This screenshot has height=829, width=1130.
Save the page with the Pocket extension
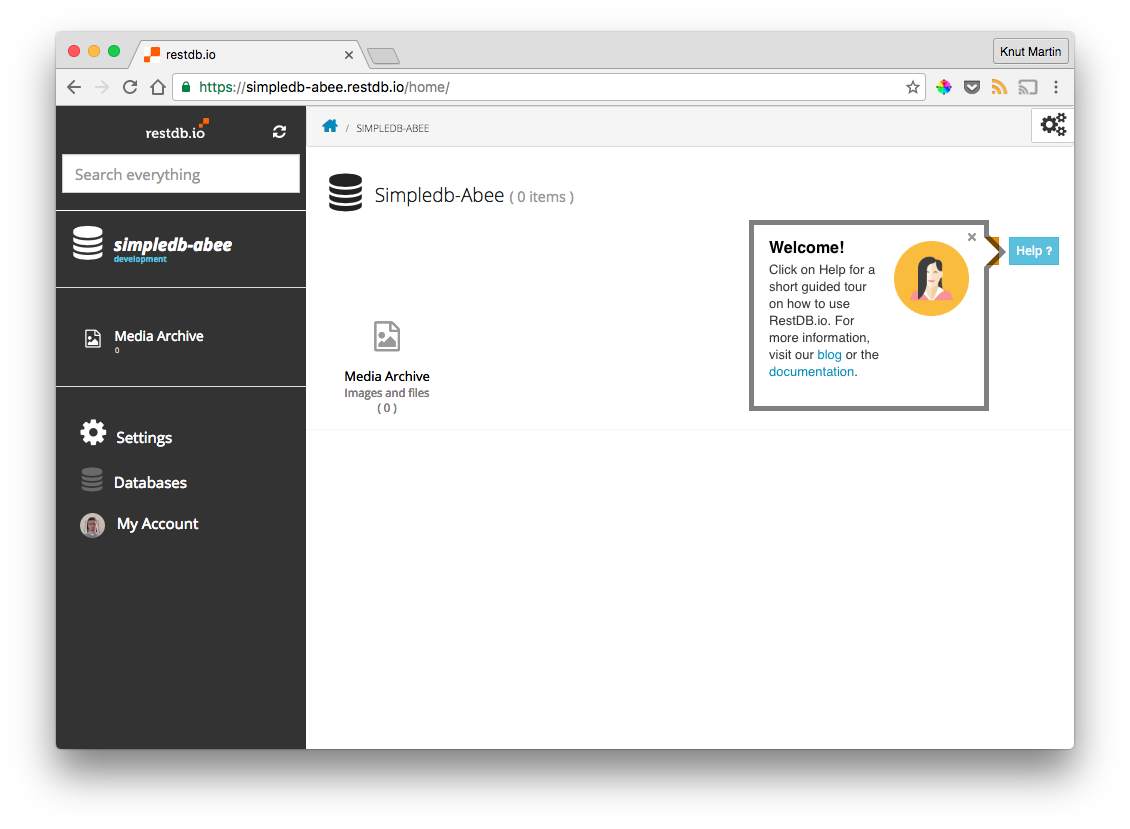click(x=971, y=87)
